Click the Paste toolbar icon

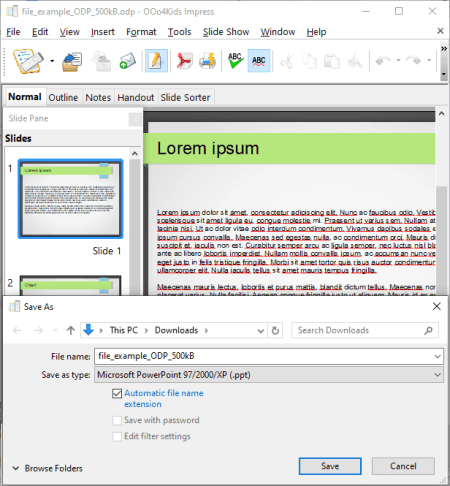(332, 61)
